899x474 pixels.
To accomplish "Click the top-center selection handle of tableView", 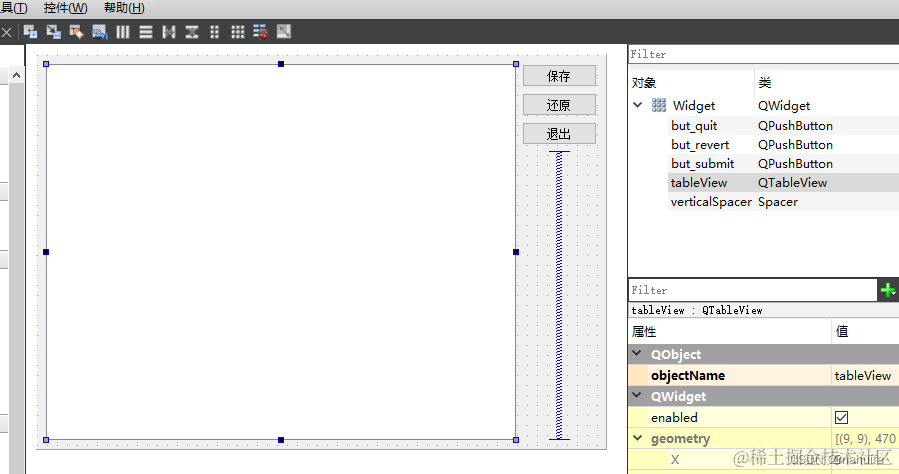I will (281, 64).
